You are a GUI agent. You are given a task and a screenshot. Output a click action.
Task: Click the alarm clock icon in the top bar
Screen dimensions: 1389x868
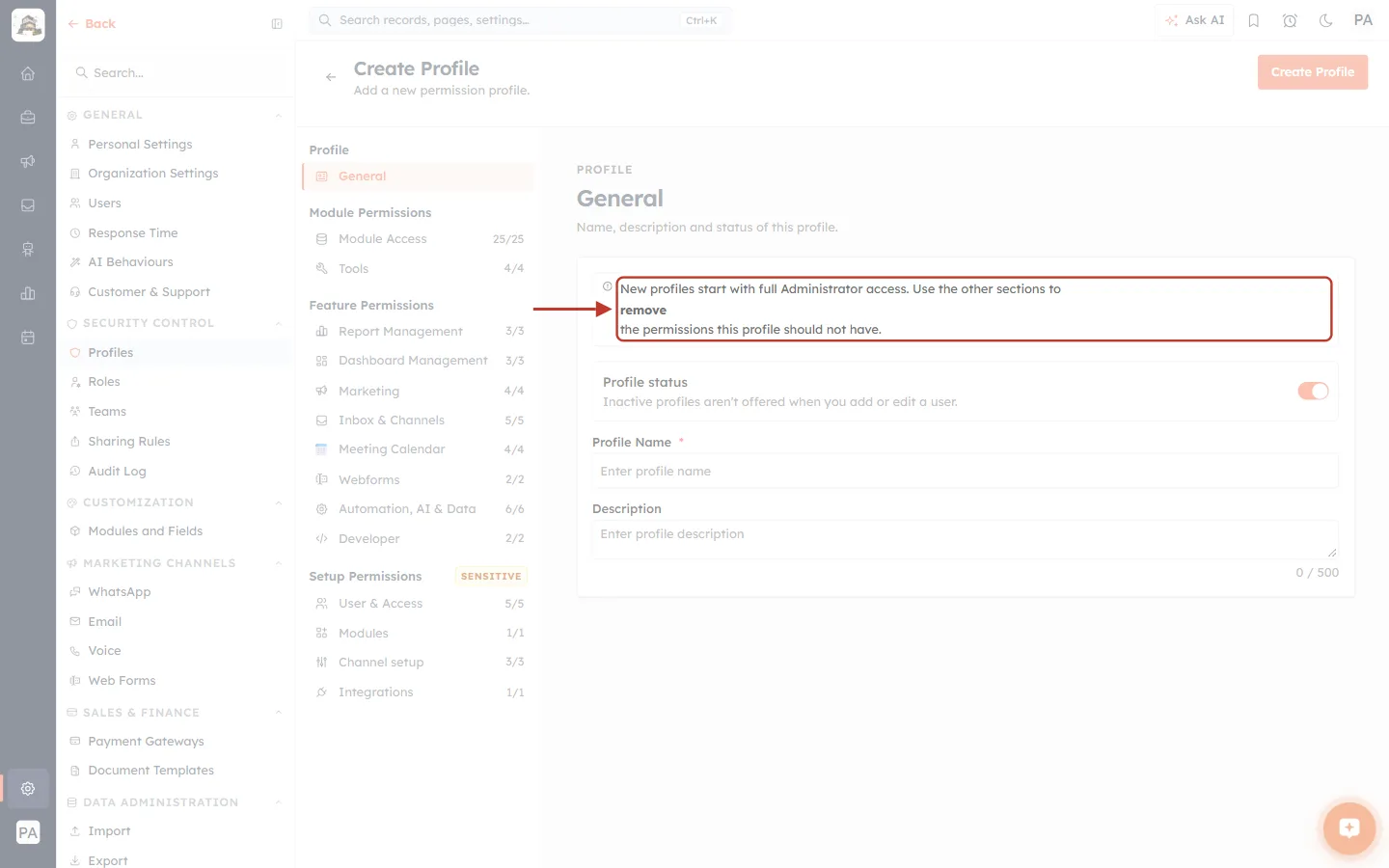coord(1290,20)
